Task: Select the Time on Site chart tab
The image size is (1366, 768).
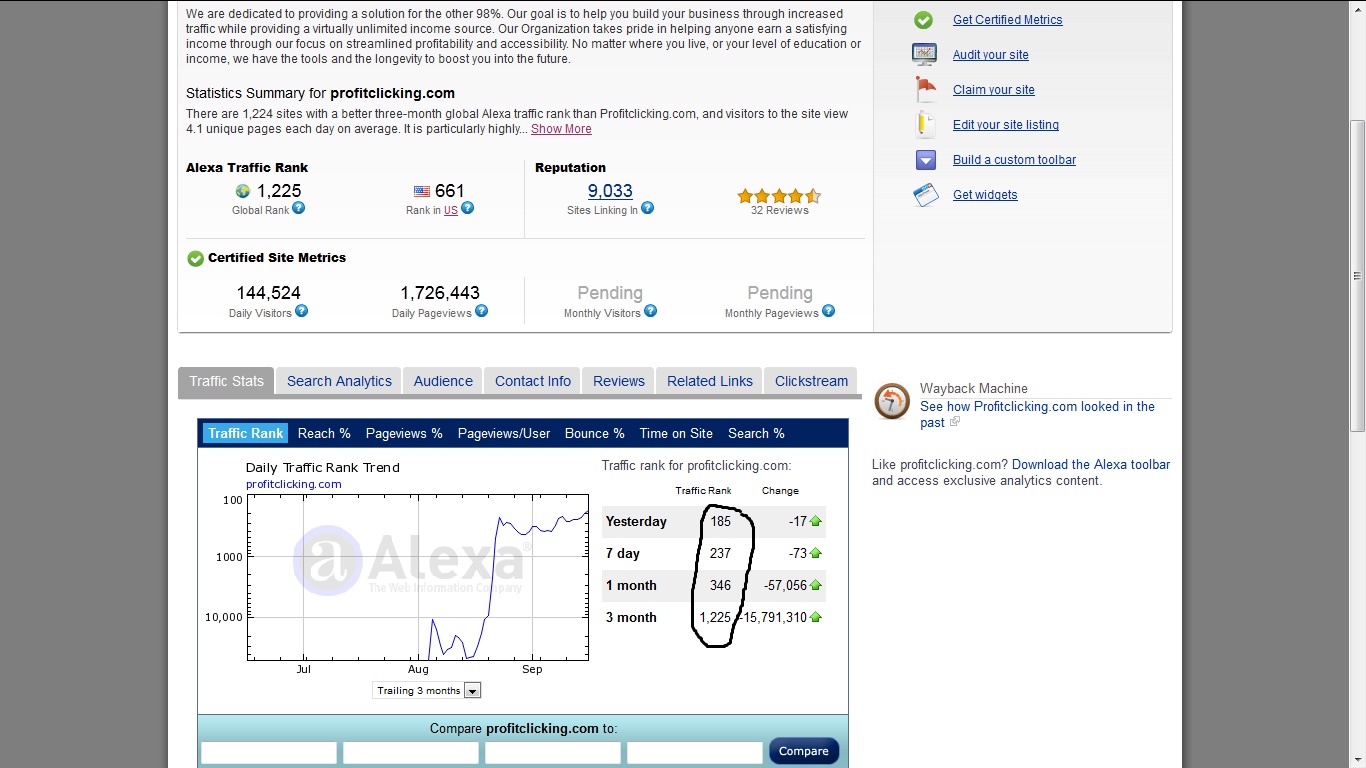Action: pos(676,433)
